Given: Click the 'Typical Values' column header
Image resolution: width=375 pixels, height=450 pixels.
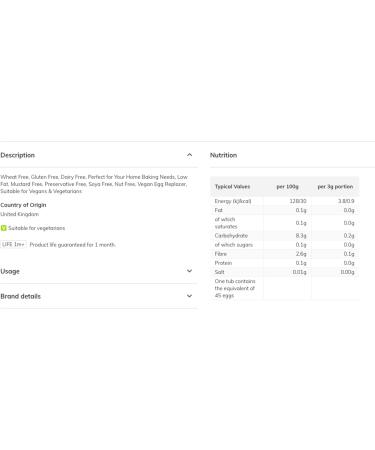Looking at the screenshot, I should [232, 186].
